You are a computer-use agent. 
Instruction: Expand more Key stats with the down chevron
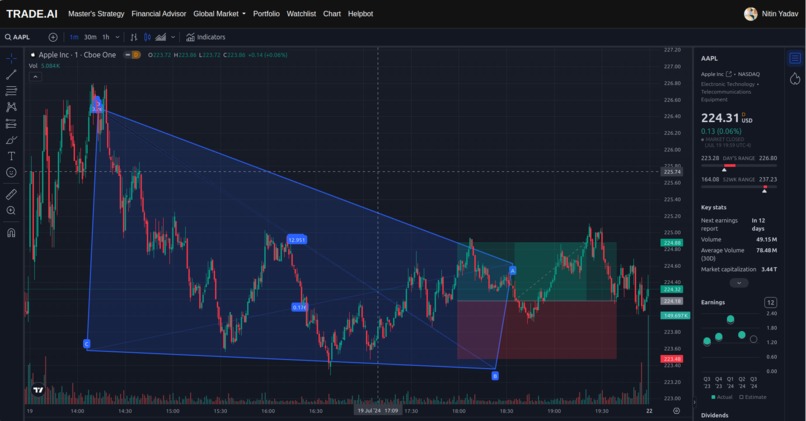click(739, 283)
